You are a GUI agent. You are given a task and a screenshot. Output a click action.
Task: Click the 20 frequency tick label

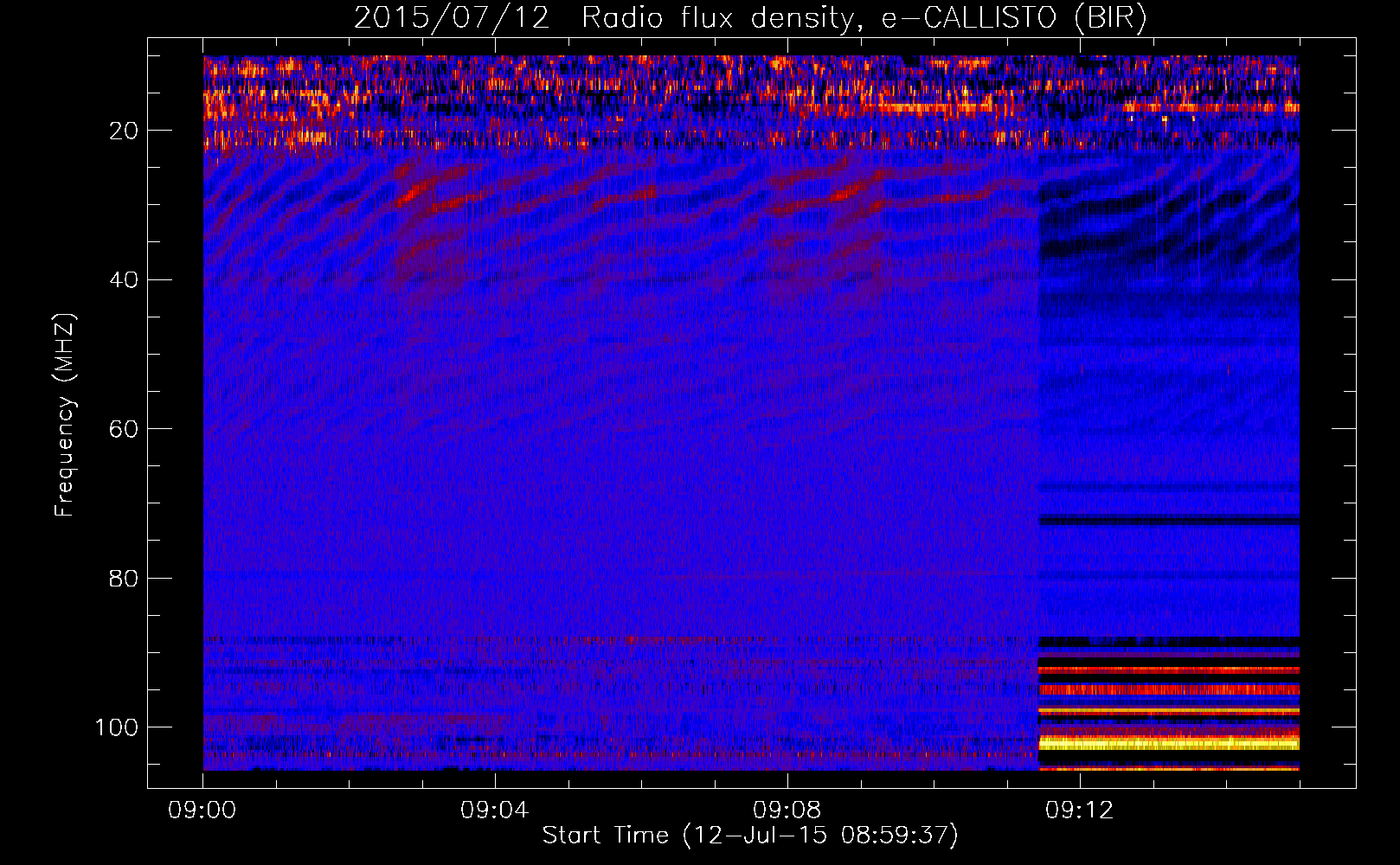pyautogui.click(x=125, y=131)
